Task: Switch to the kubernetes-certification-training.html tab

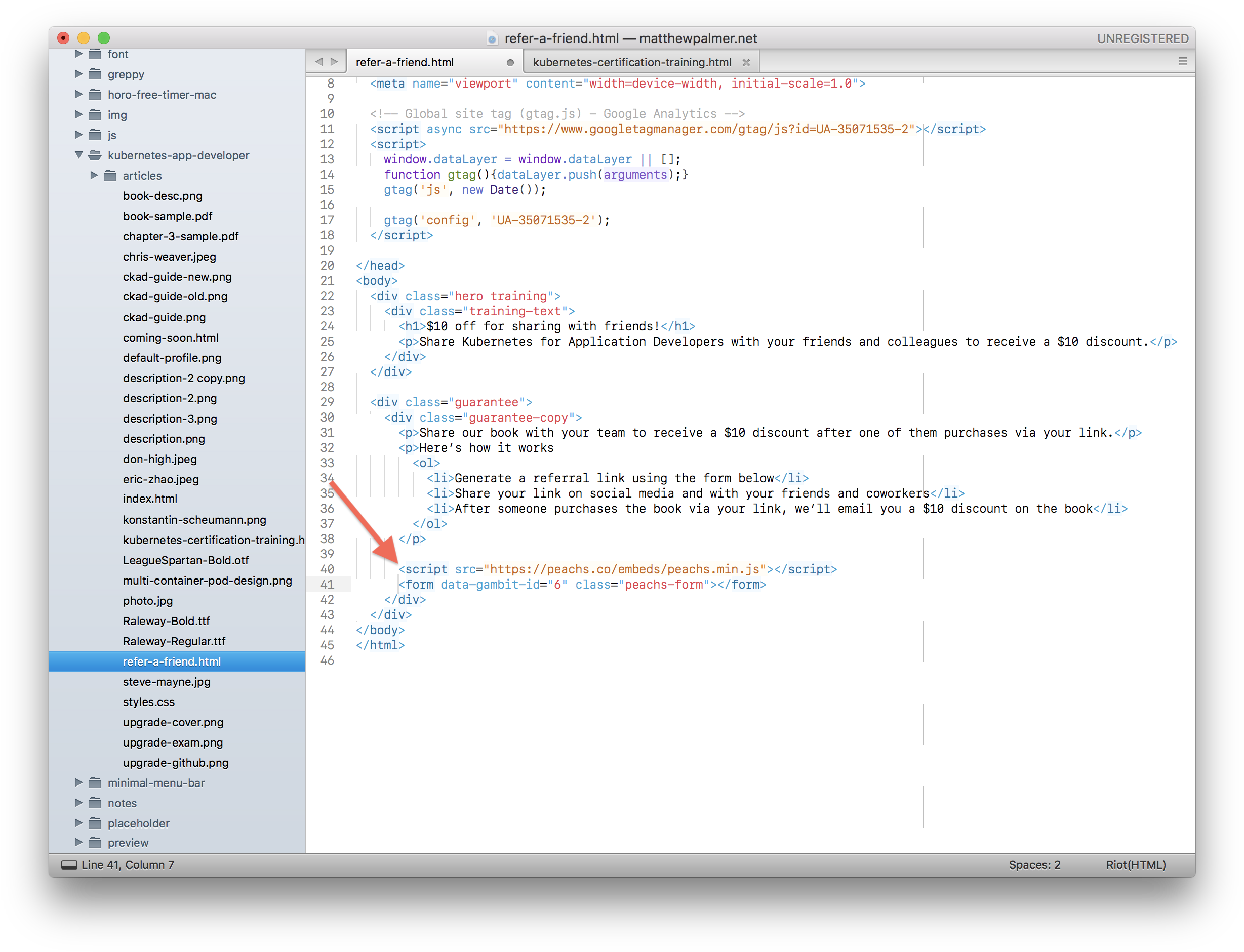Action: coord(640,62)
